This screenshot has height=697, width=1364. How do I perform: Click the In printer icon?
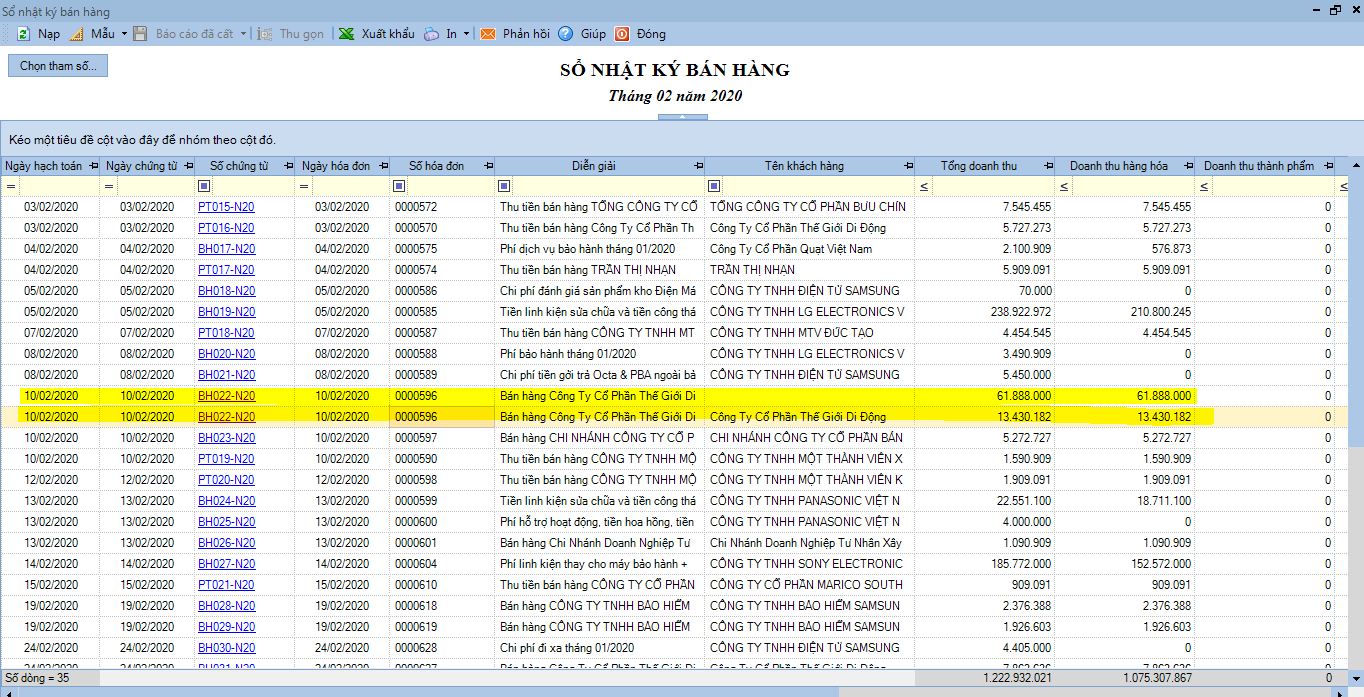(x=431, y=34)
